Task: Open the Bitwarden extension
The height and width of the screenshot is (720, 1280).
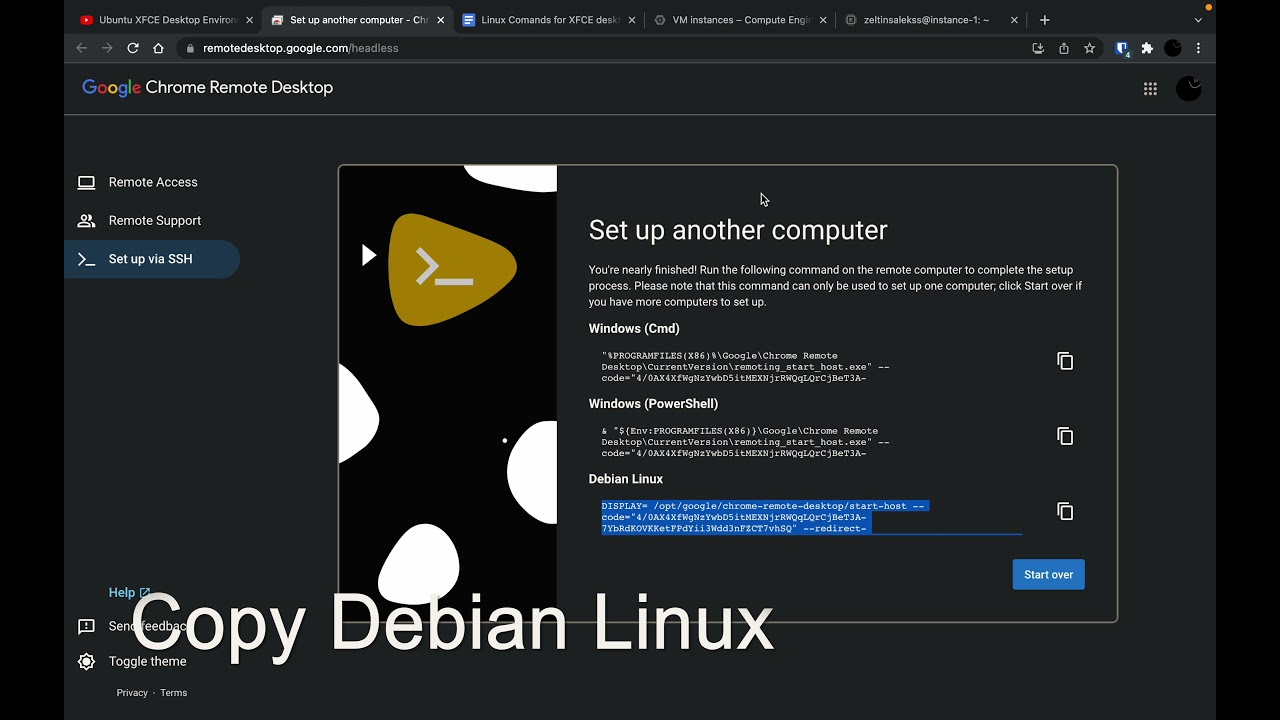Action: (1122, 48)
